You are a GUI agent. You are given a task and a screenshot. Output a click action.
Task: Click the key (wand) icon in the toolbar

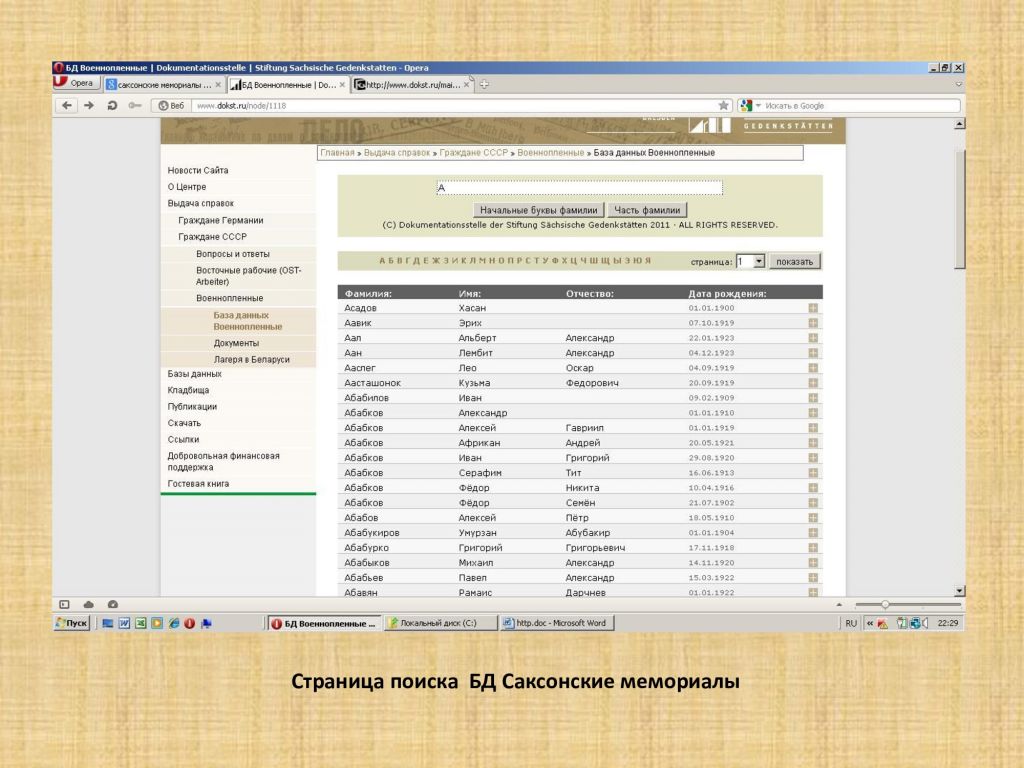pos(135,105)
